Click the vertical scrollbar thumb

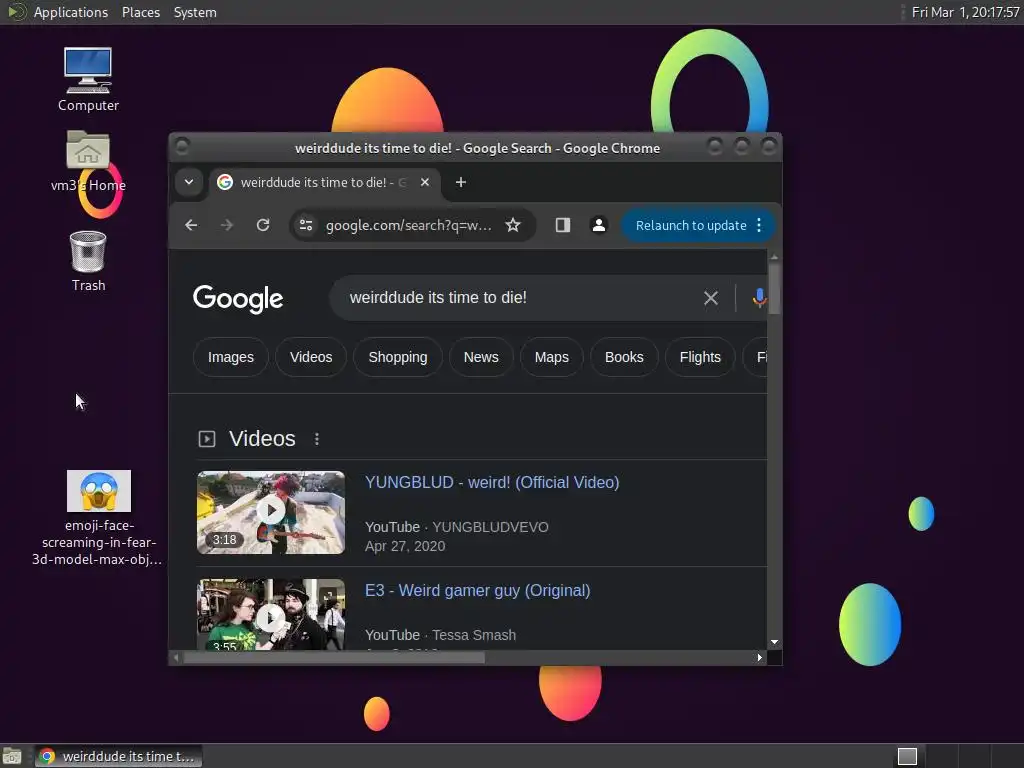coord(775,287)
